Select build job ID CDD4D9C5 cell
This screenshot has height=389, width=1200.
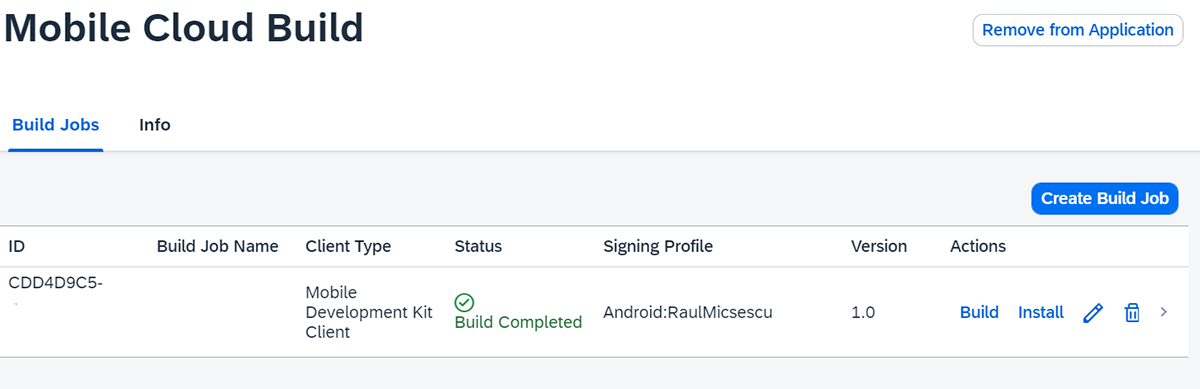pyautogui.click(x=56, y=283)
